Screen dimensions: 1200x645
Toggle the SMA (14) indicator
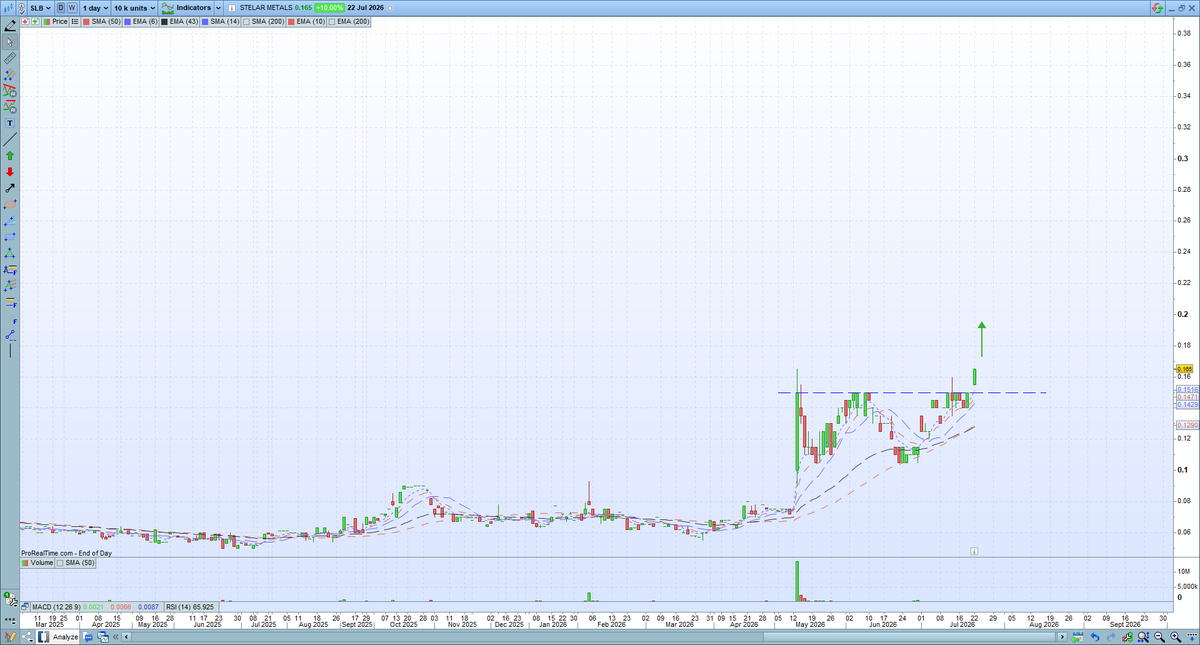coord(220,21)
